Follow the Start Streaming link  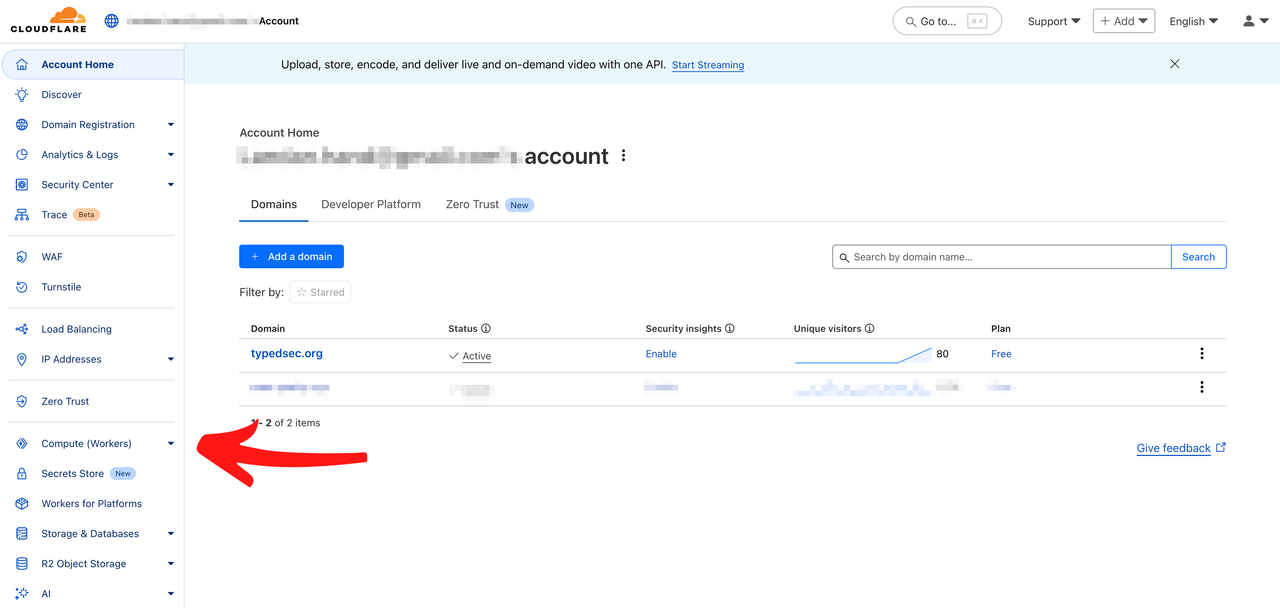pos(708,65)
